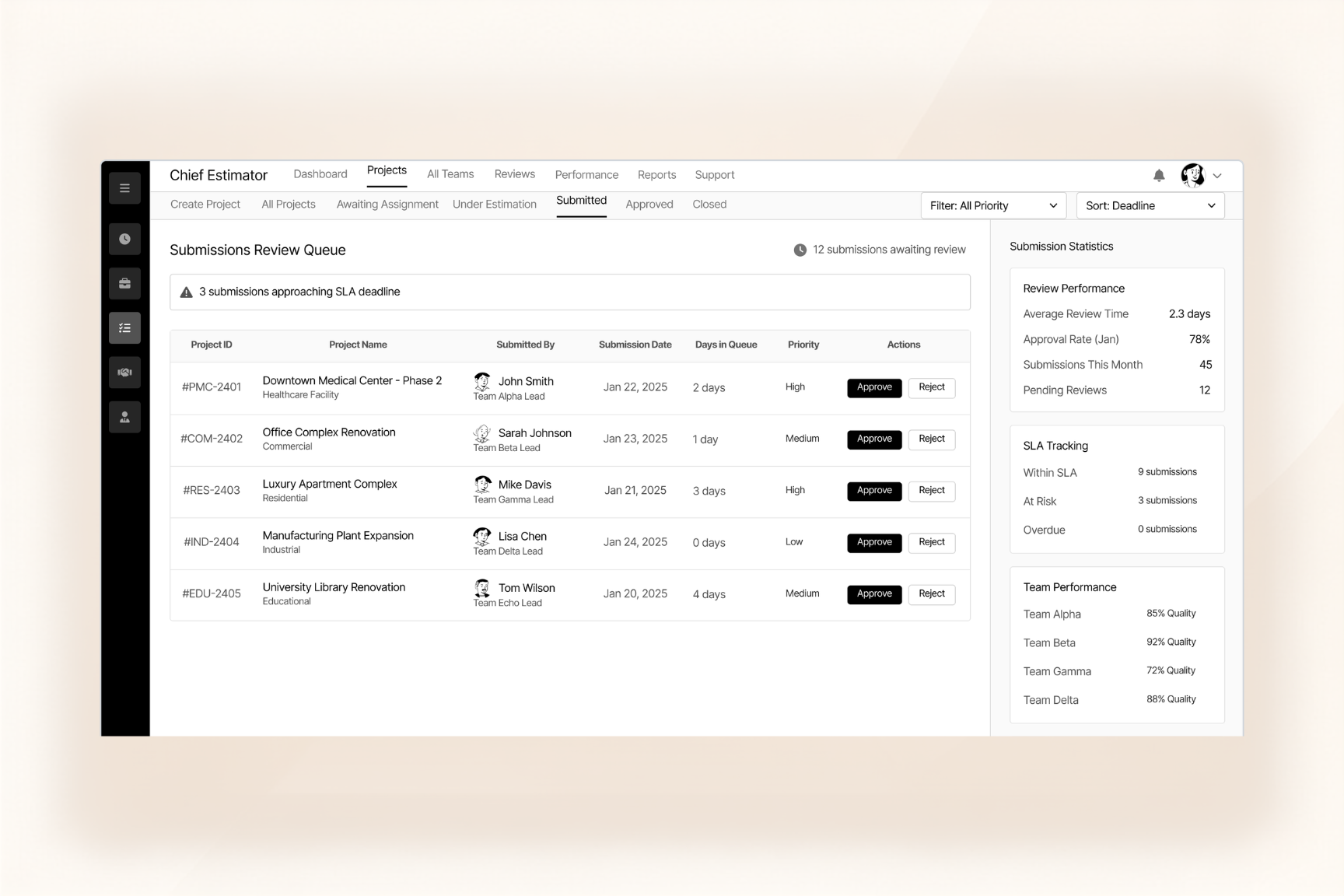Click the user avatar in header
The image size is (1344, 896).
(1192, 175)
